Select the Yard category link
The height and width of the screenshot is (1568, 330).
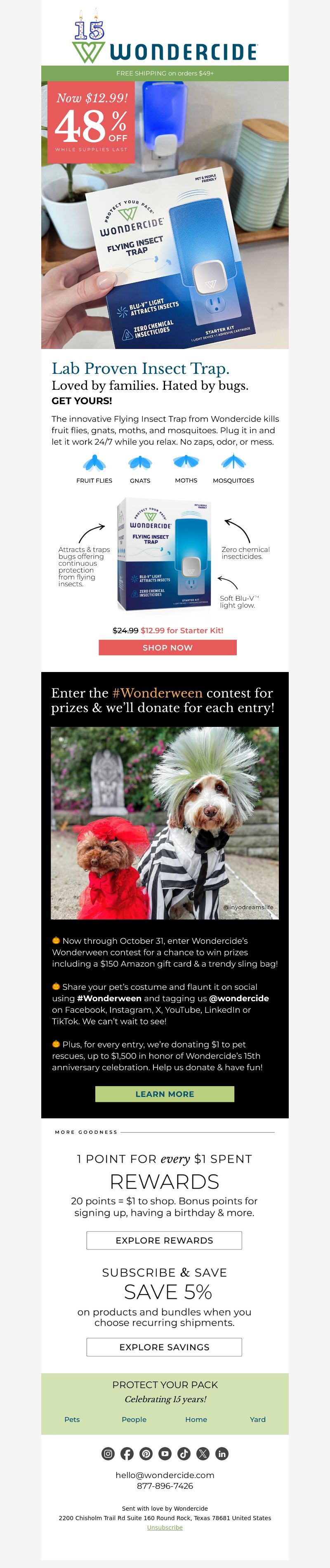257,1419
